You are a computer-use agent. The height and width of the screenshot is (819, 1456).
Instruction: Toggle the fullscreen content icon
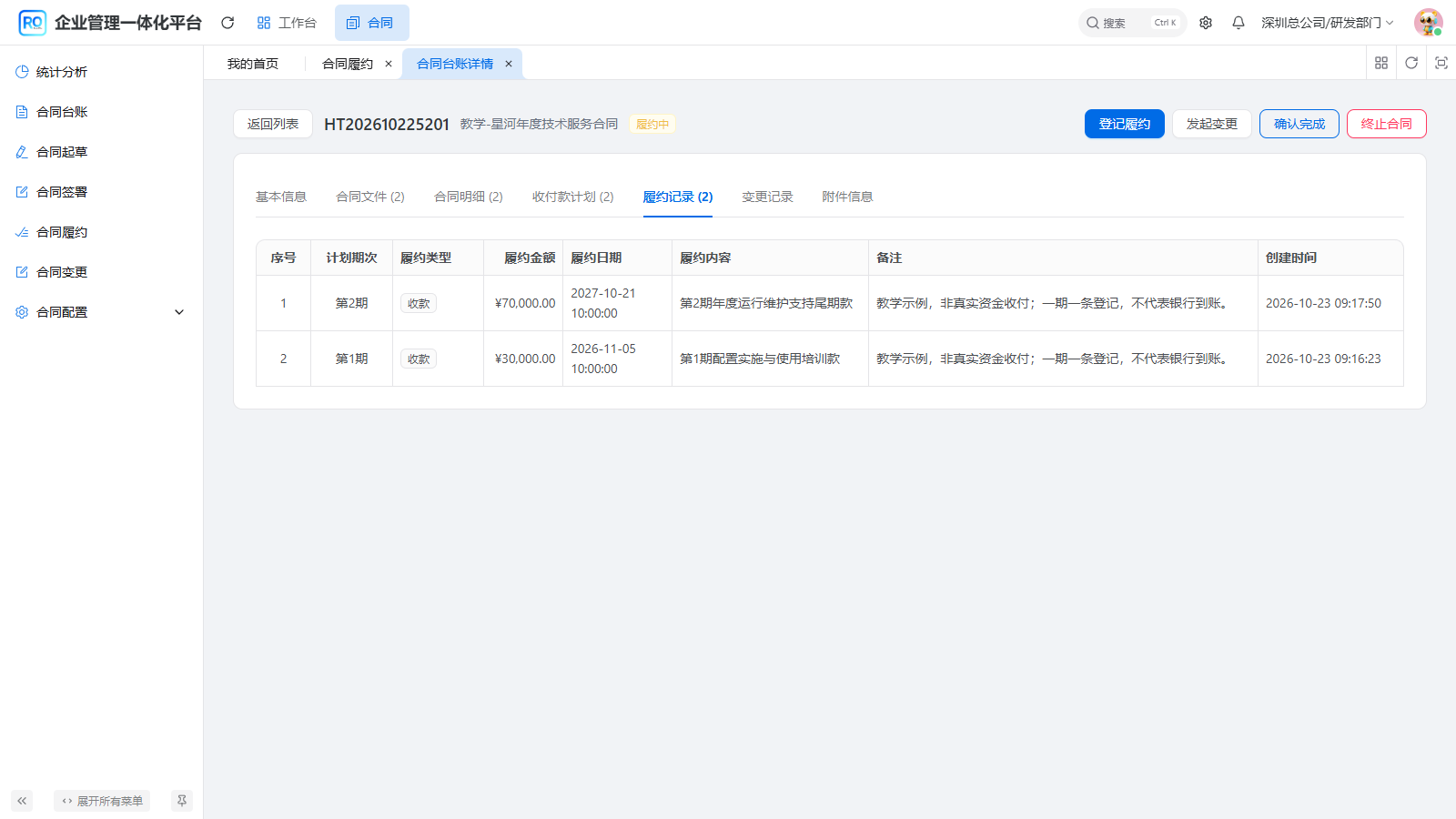1441,63
